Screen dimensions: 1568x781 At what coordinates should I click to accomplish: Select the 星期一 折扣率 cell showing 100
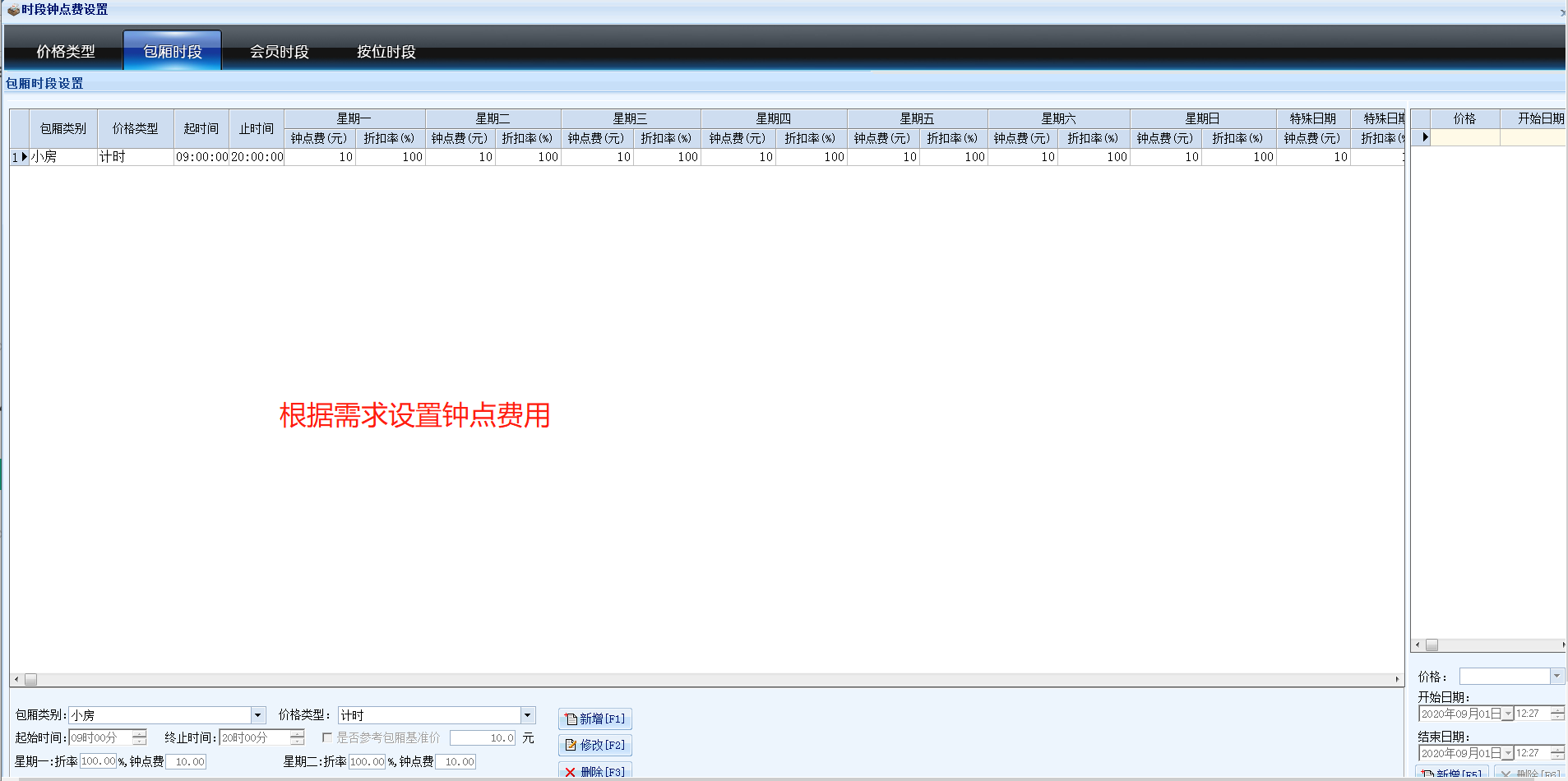[x=391, y=156]
